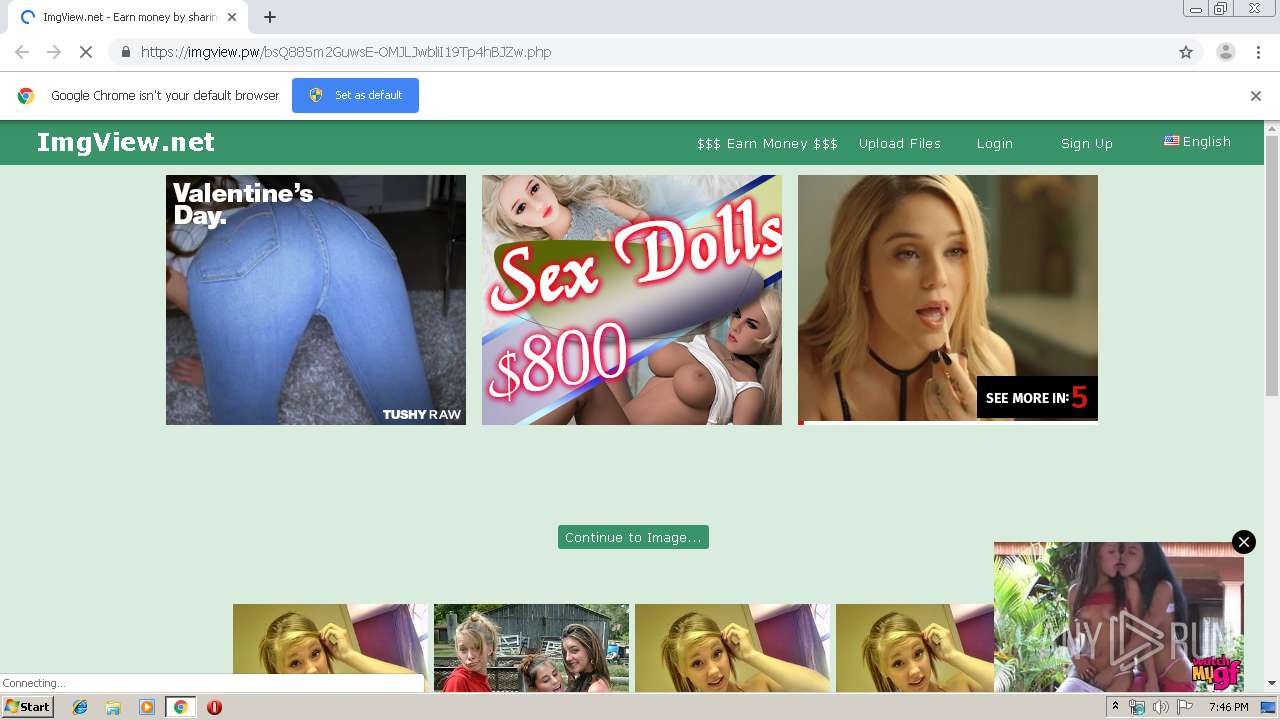Open the Earn Money page
The image size is (1280, 720).
click(767, 143)
